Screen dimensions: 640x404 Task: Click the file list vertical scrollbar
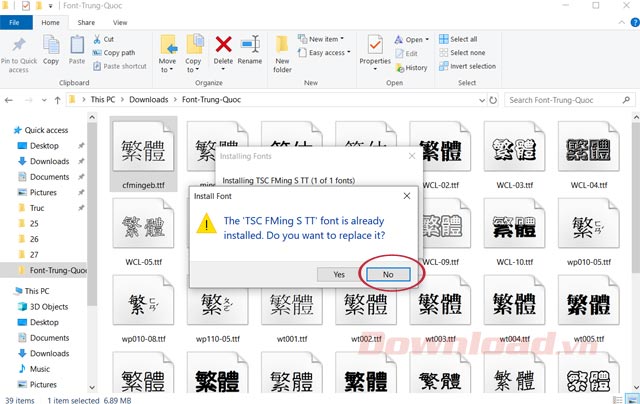[x=636, y=198]
